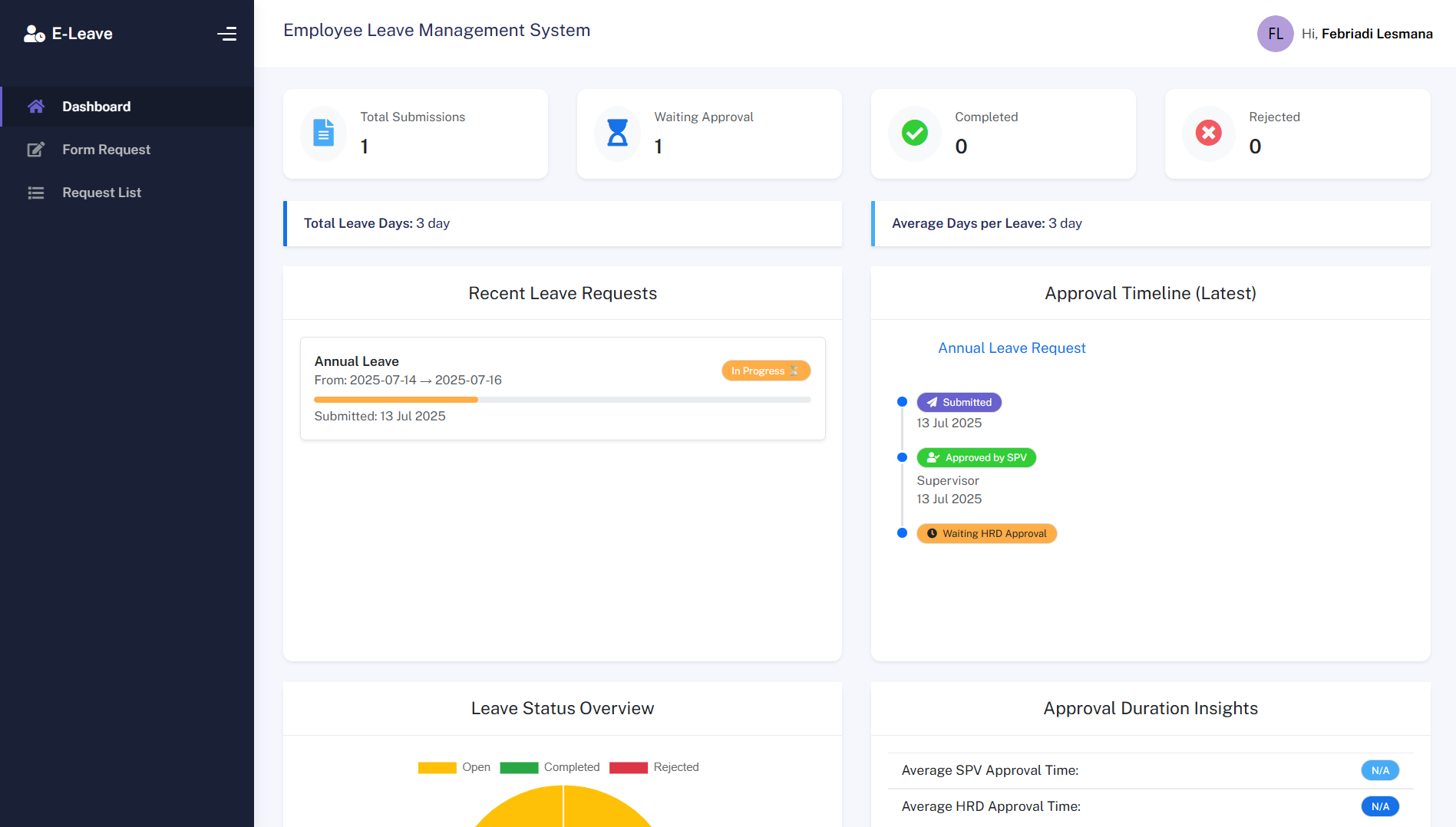The image size is (1456, 827).
Task: Toggle the Open legend yellow swatch
Action: click(437, 767)
